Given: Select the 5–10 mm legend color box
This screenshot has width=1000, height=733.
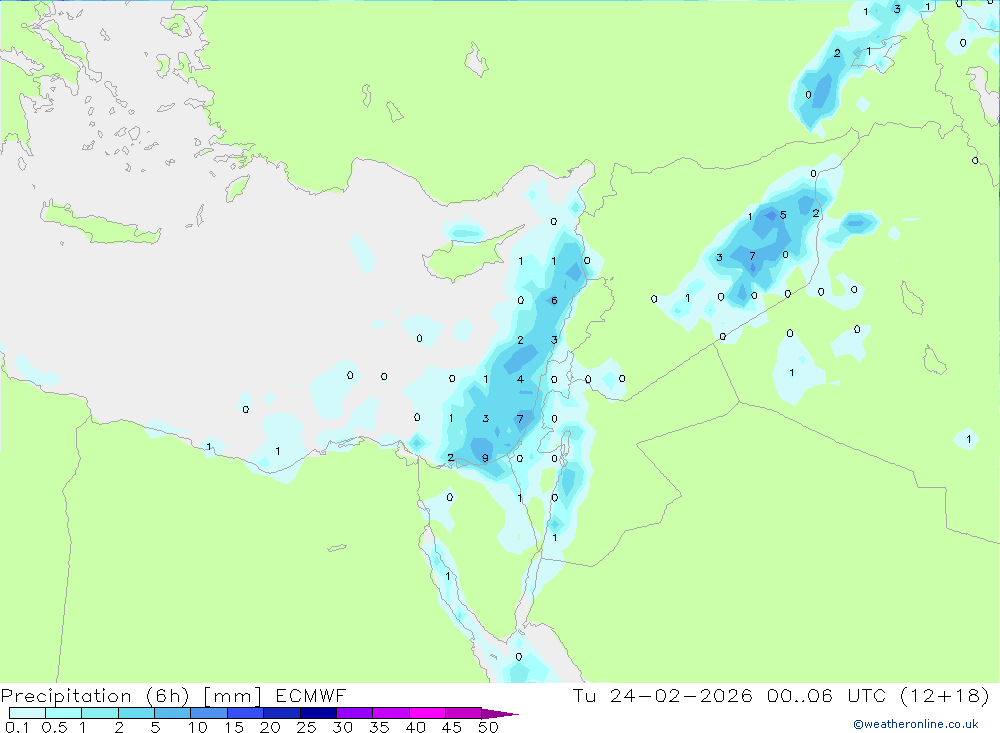Looking at the screenshot, I should [x=173, y=713].
